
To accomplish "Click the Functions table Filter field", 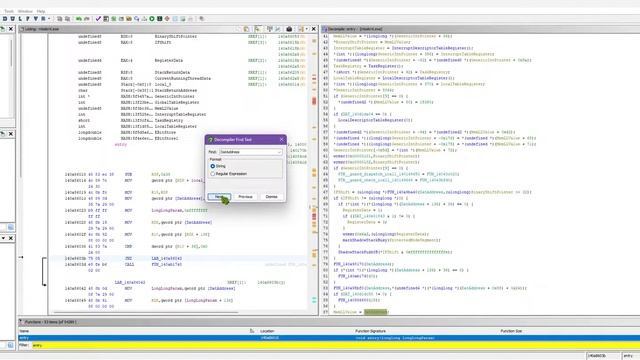I will tap(335, 345).
